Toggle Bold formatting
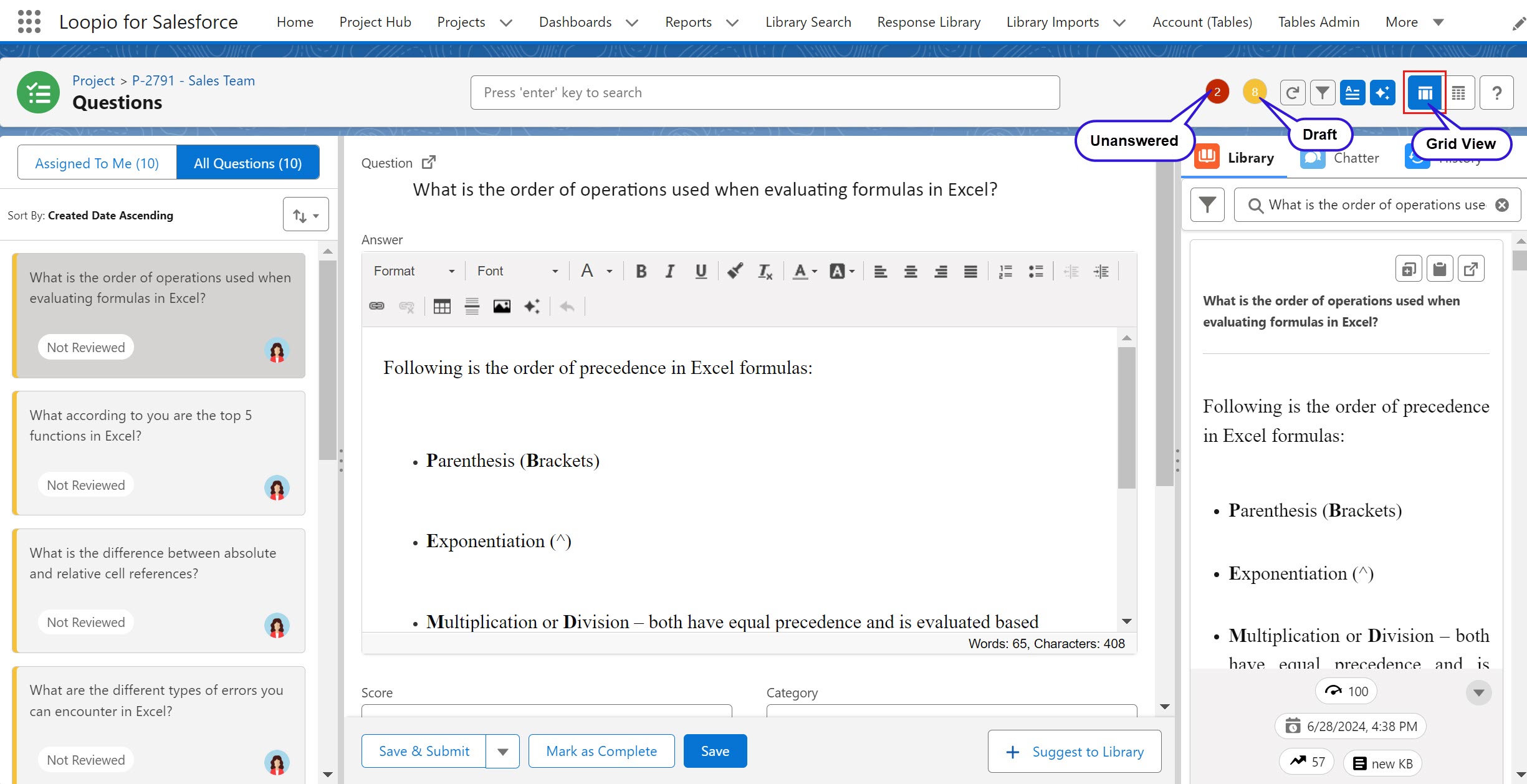 [641, 271]
